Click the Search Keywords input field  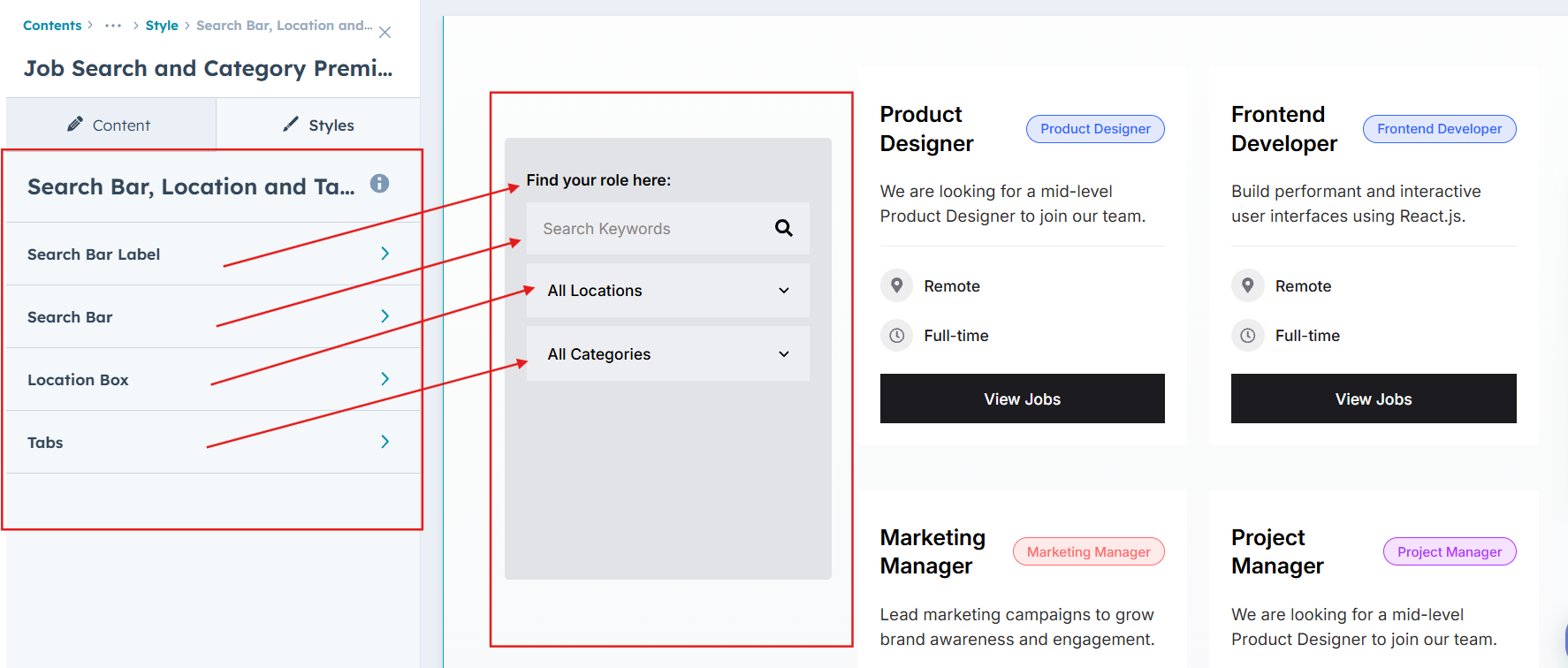tap(650, 229)
